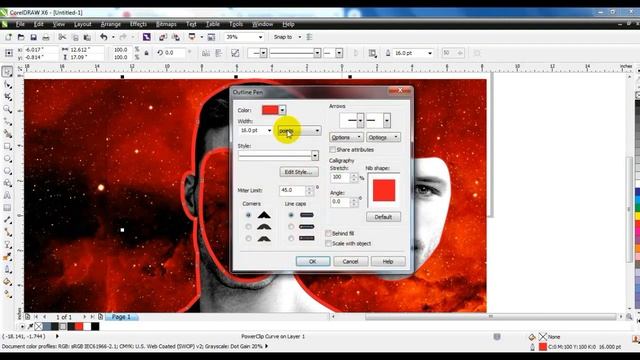The width and height of the screenshot is (640, 360).
Task: Select mitered corners radio button
Action: pyautogui.click(x=248, y=215)
